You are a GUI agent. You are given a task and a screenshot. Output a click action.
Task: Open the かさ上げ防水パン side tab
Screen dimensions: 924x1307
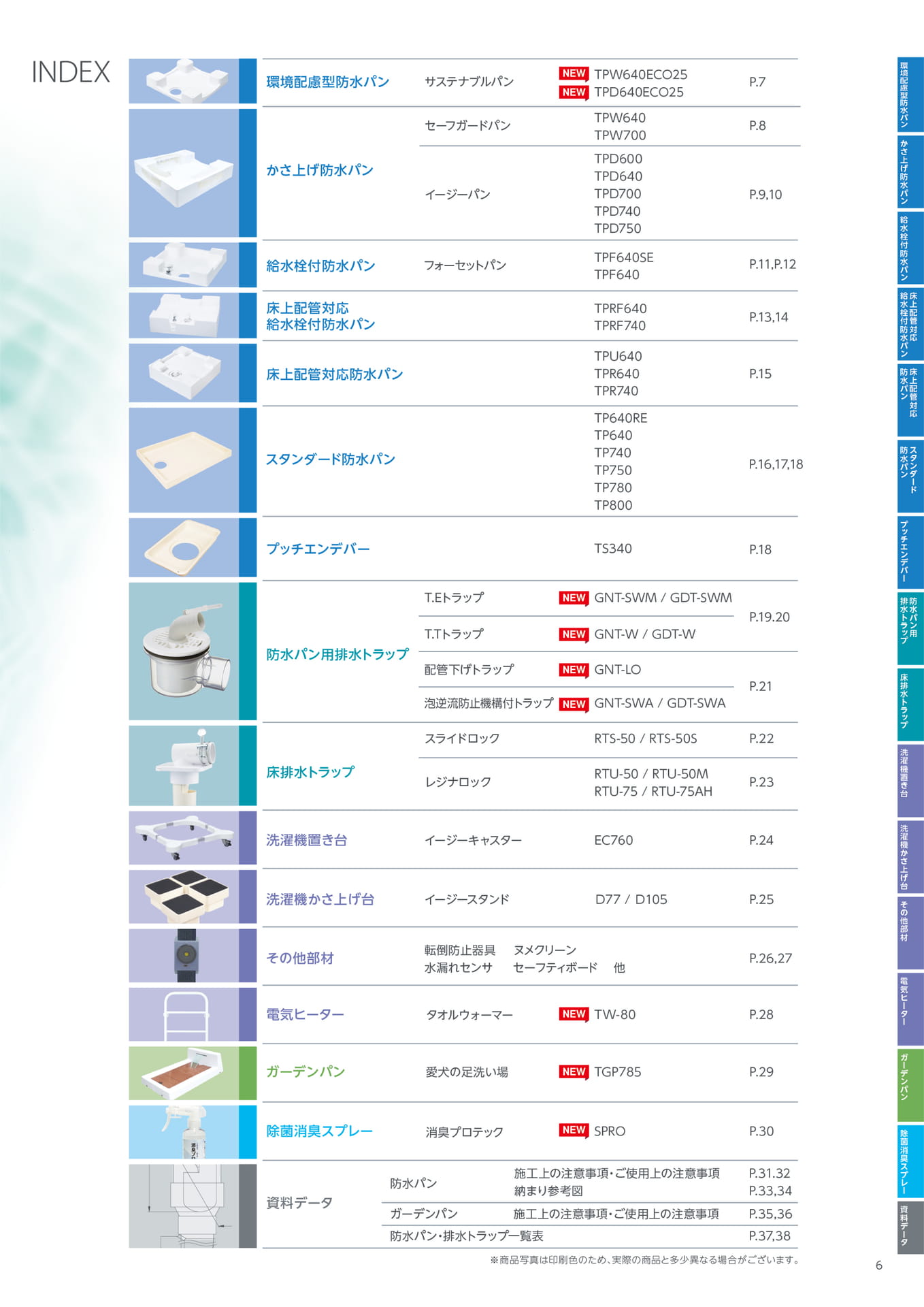tap(910, 172)
